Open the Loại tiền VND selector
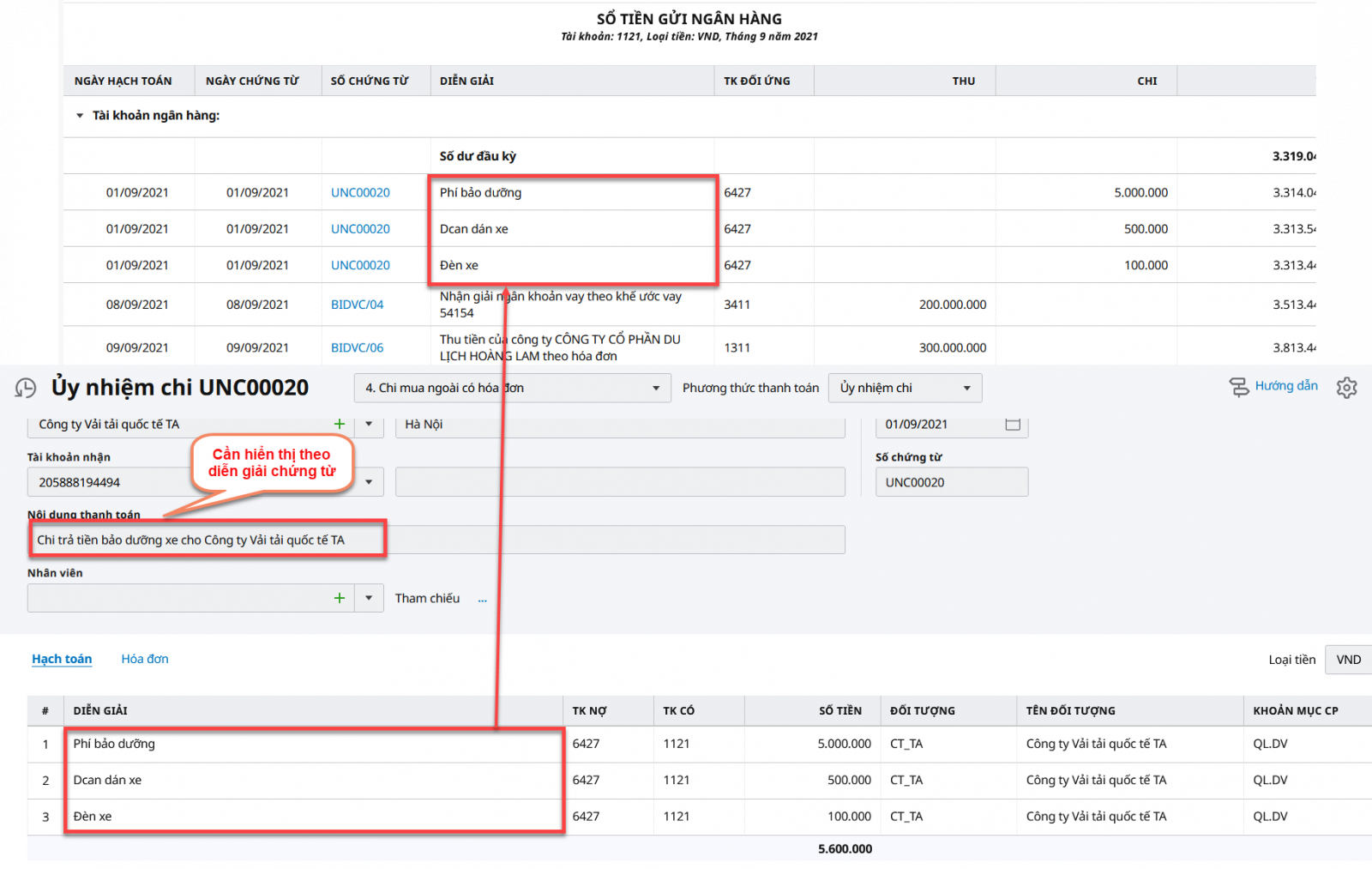This screenshot has width=1372, height=869. coord(1348,660)
